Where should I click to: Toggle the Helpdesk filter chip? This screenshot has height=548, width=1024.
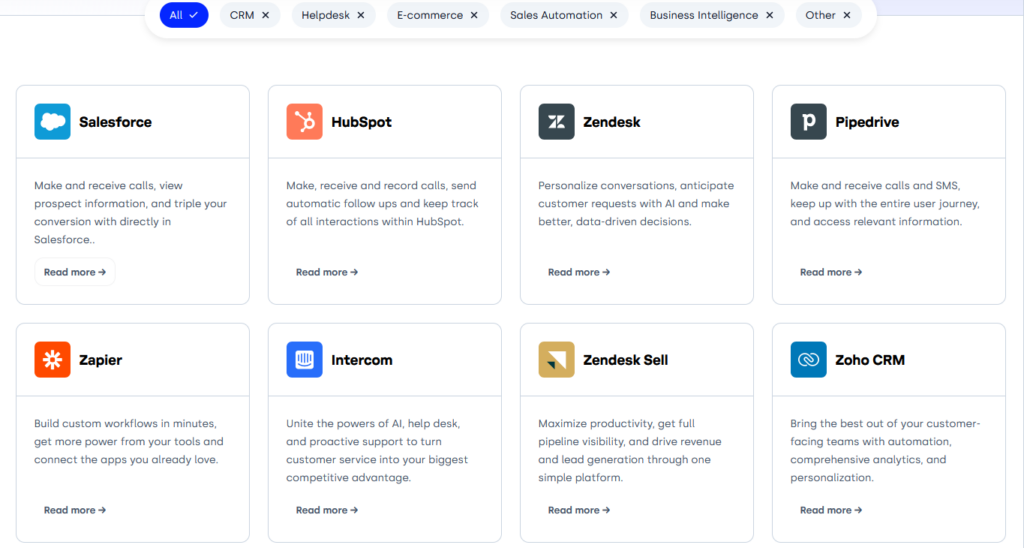[334, 15]
